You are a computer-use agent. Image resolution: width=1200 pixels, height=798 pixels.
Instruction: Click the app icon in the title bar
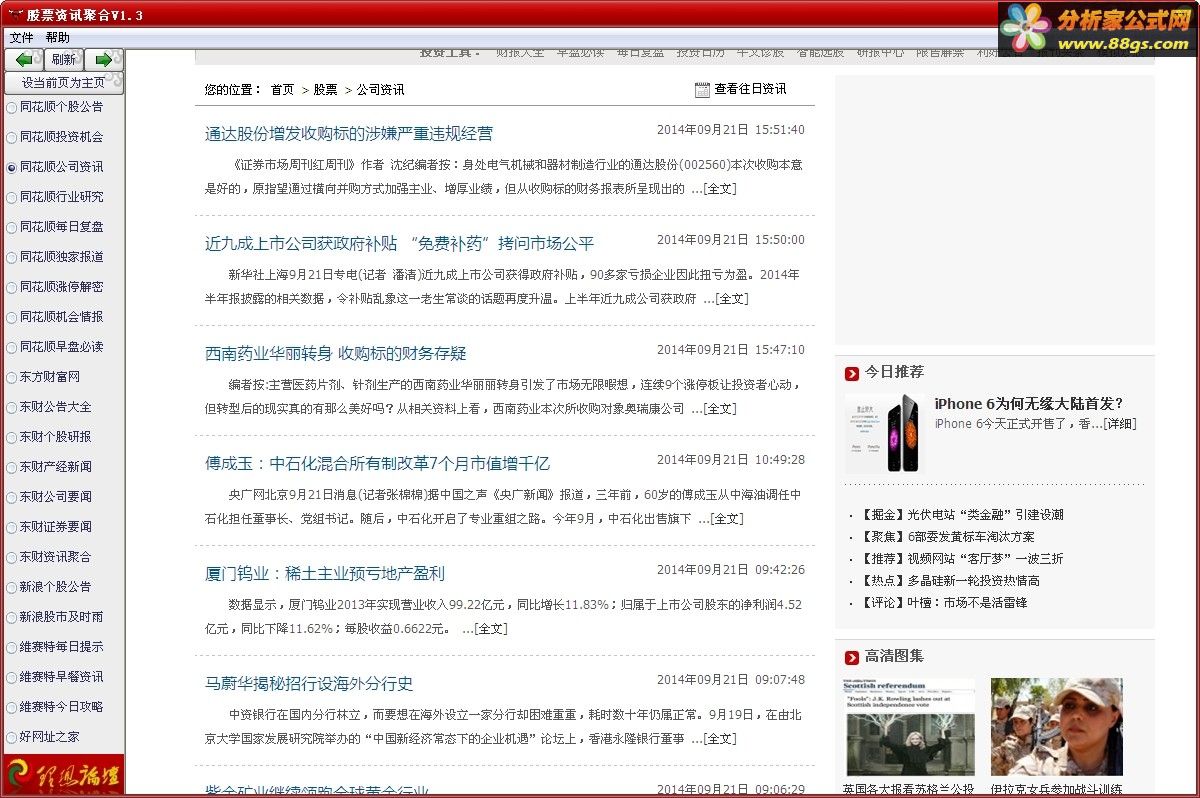click(13, 14)
